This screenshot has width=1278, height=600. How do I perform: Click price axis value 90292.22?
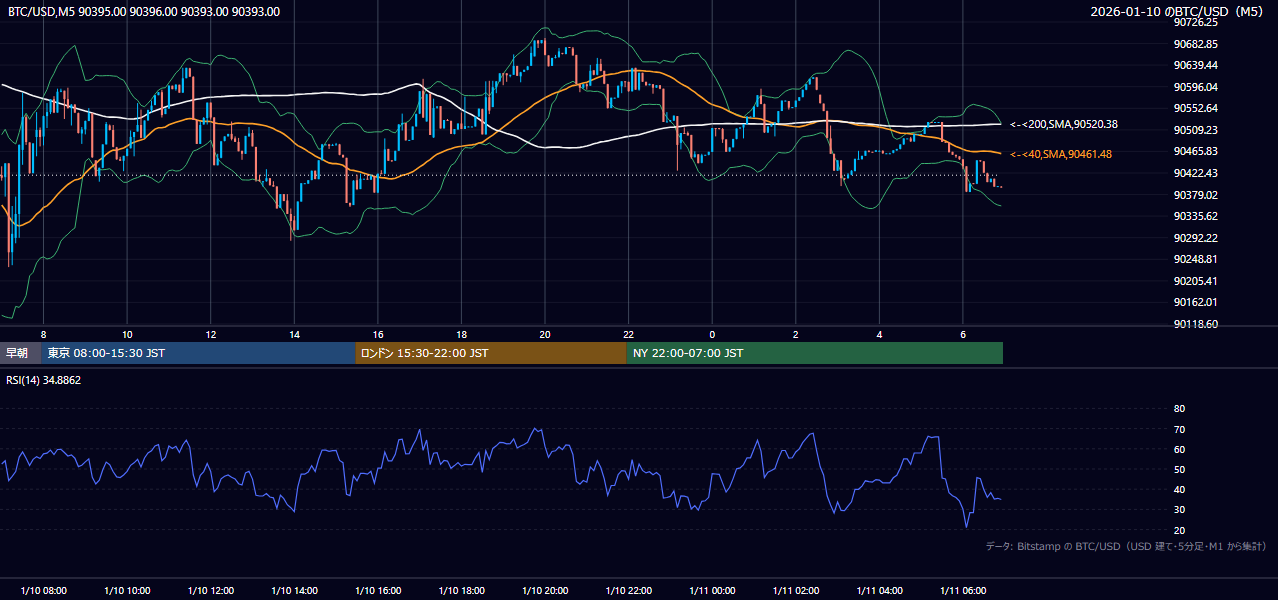click(1195, 238)
